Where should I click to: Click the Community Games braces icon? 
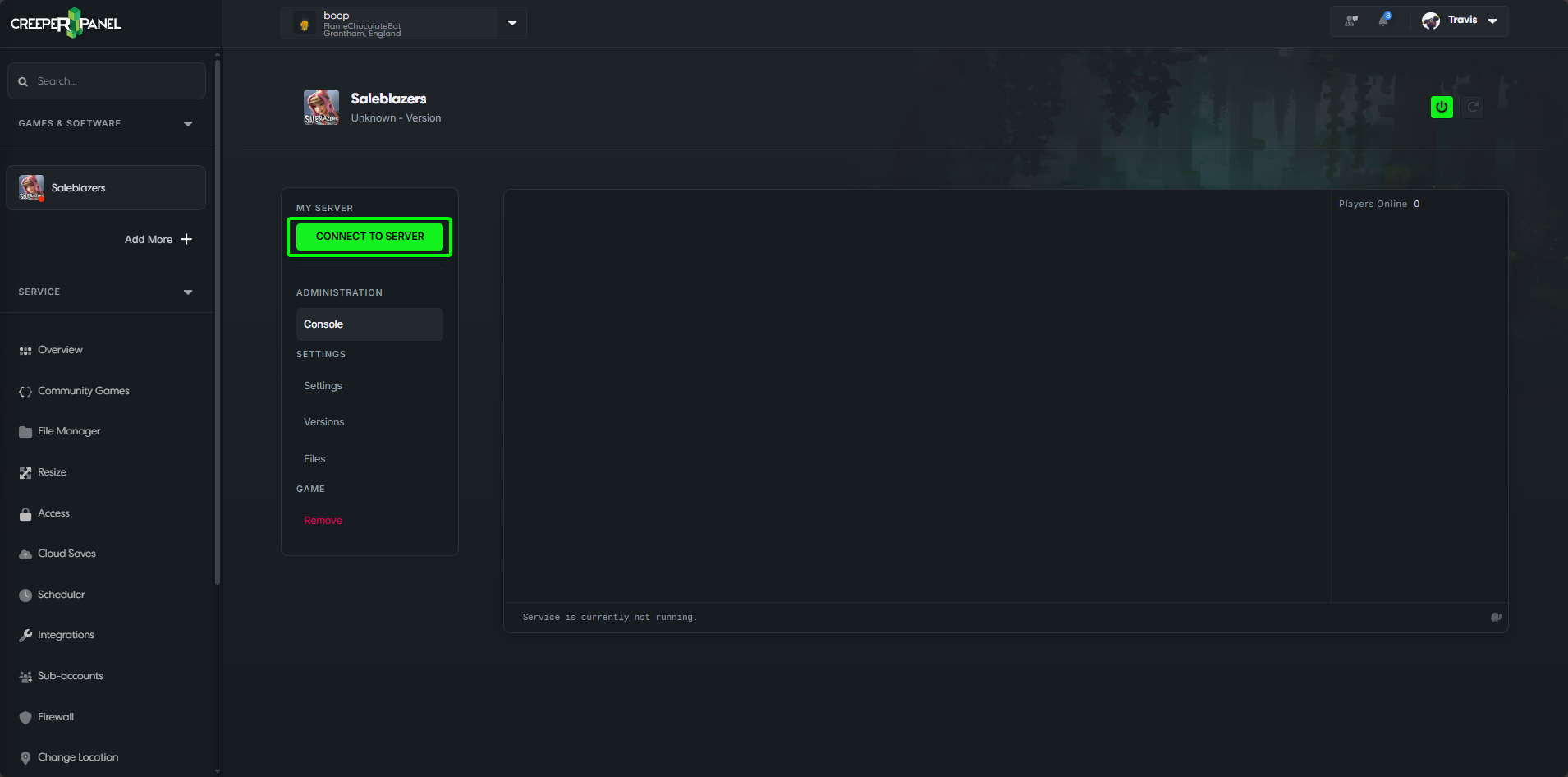click(x=25, y=392)
